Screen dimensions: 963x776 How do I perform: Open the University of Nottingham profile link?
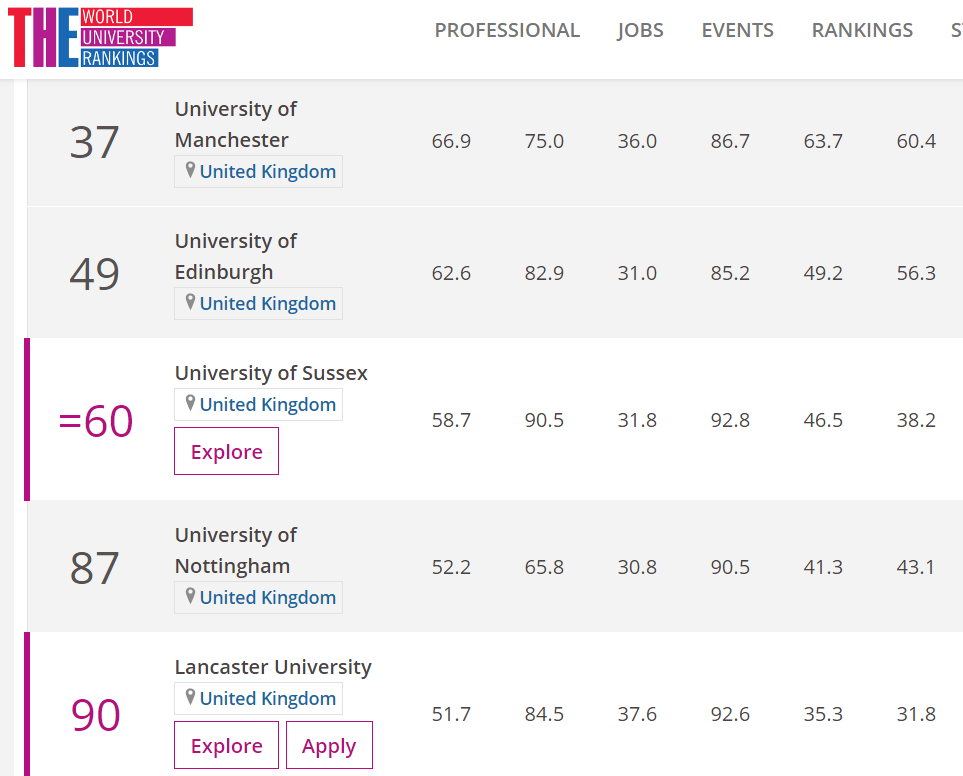(235, 550)
